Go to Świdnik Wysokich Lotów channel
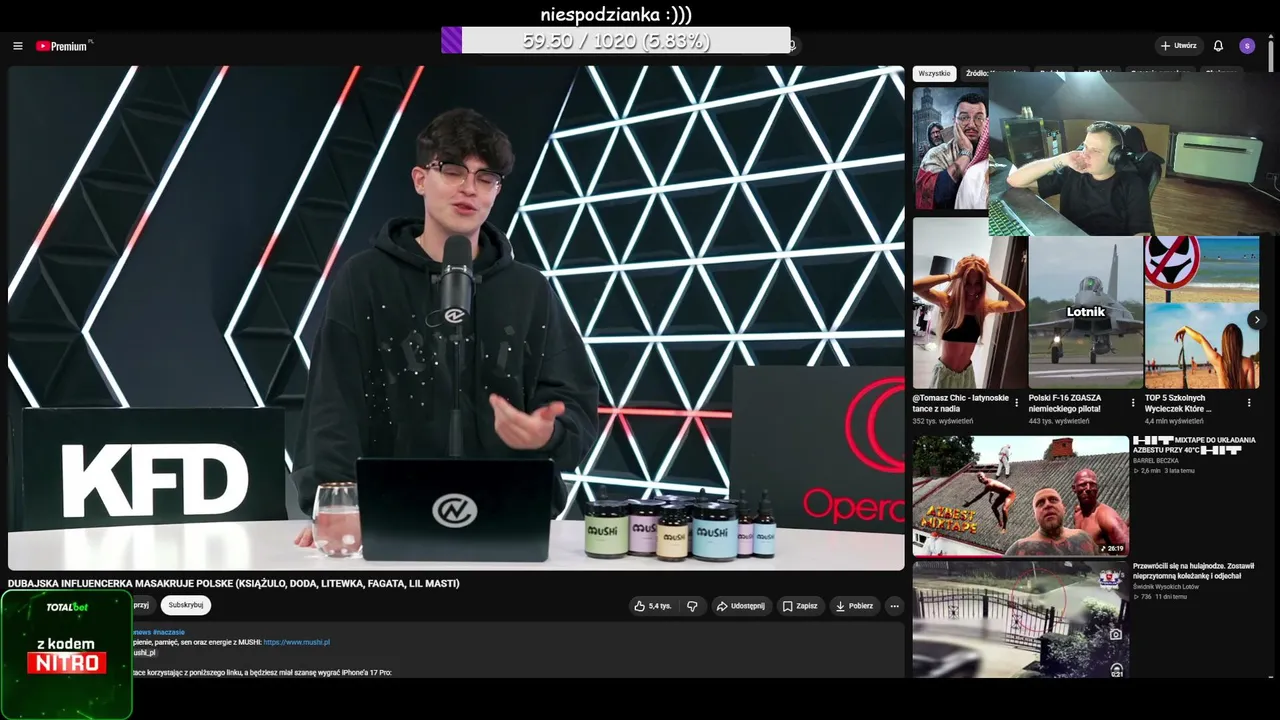1280x720 pixels. 1166,587
